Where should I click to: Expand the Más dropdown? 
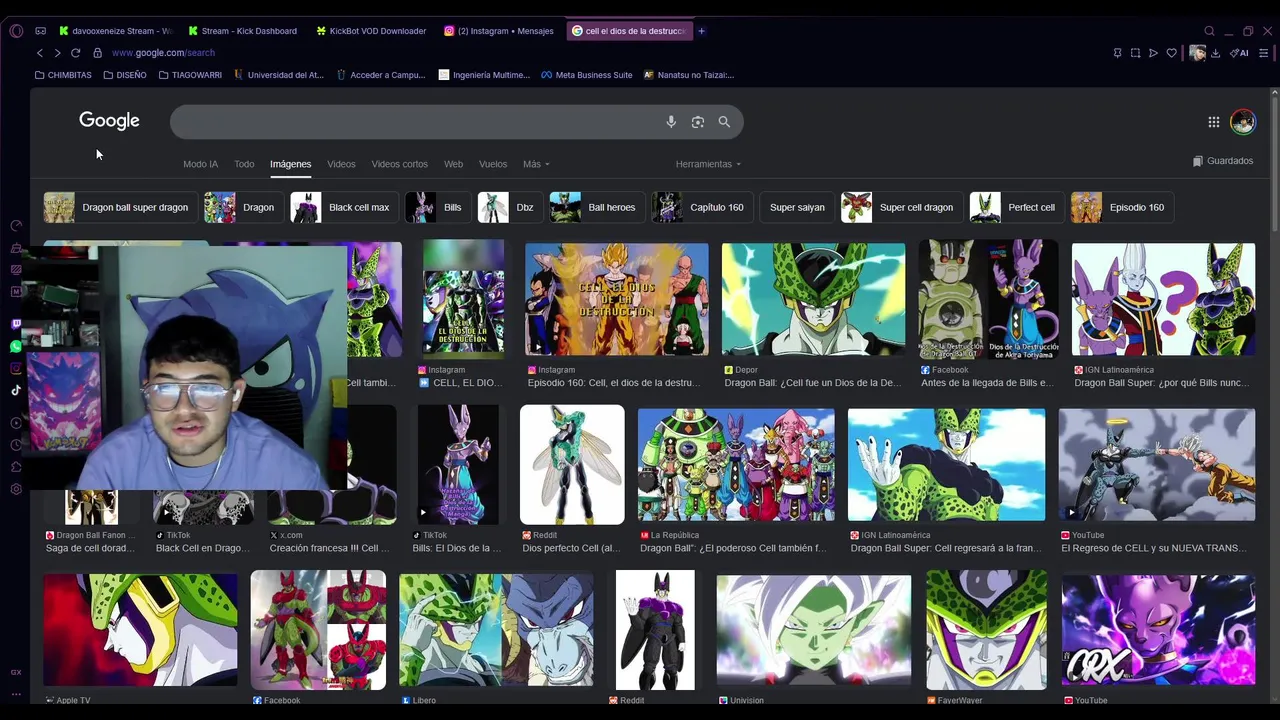(x=536, y=164)
